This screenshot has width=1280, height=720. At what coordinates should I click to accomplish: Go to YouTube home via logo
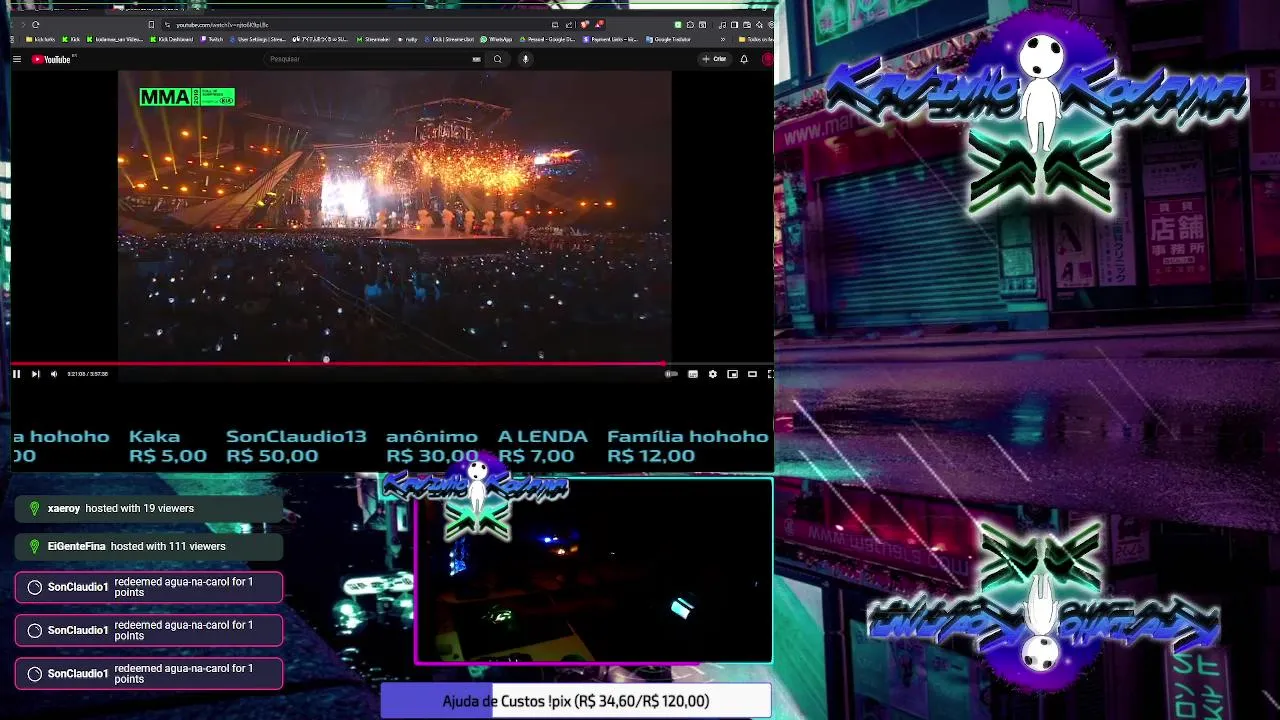pos(51,59)
